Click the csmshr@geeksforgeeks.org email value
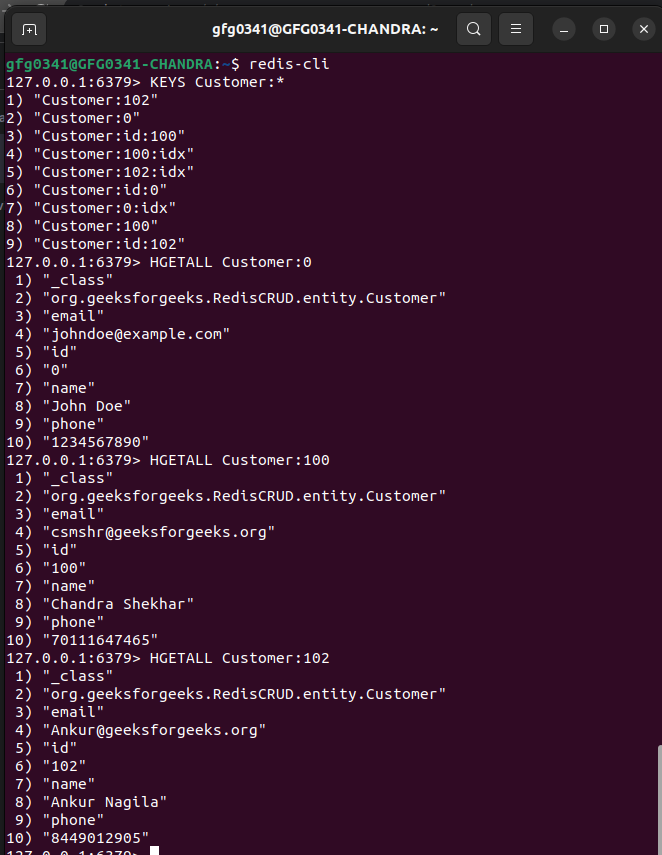662x855 pixels. point(159,532)
